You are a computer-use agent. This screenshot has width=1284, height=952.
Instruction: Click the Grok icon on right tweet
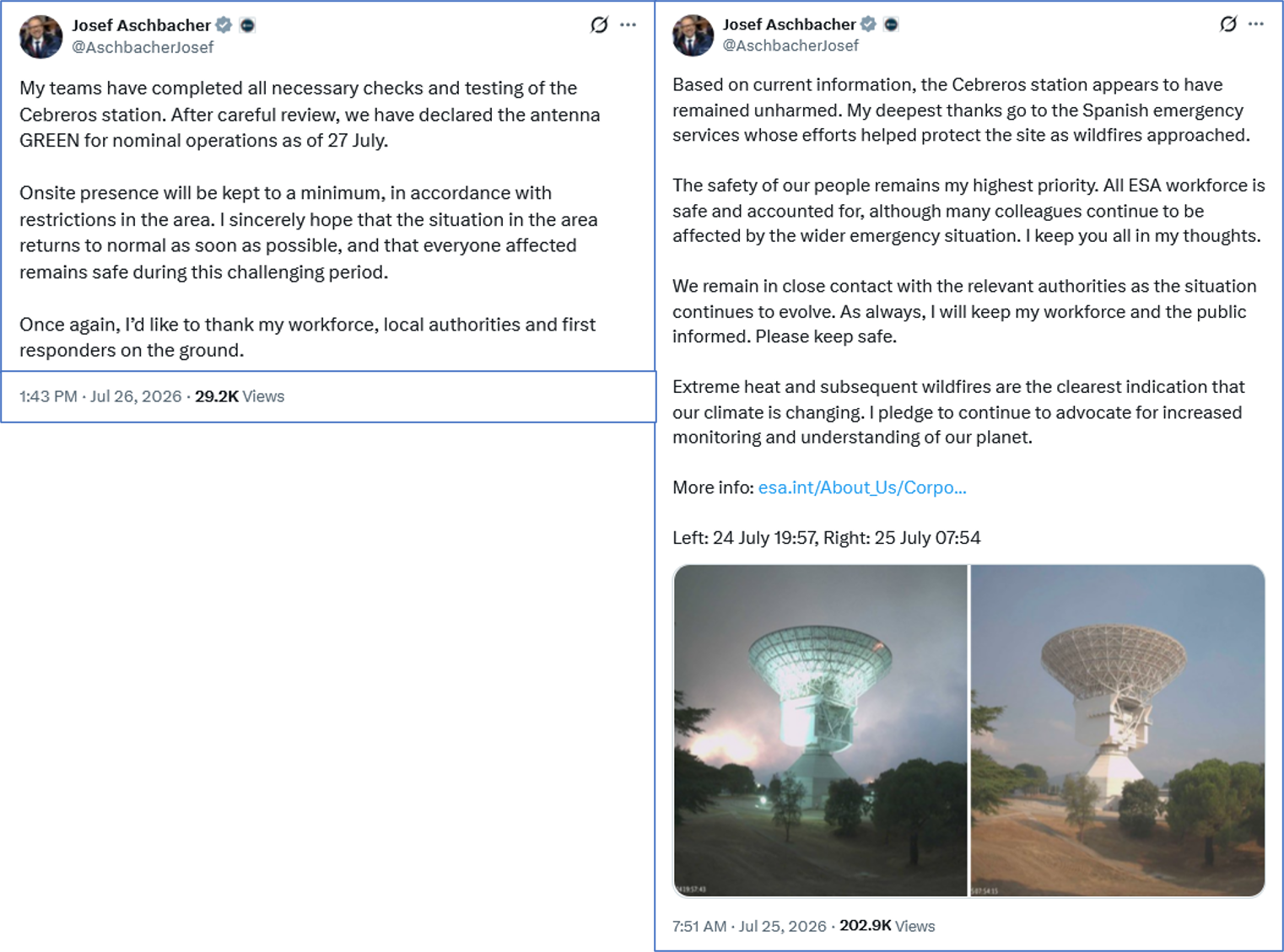pos(1228,24)
